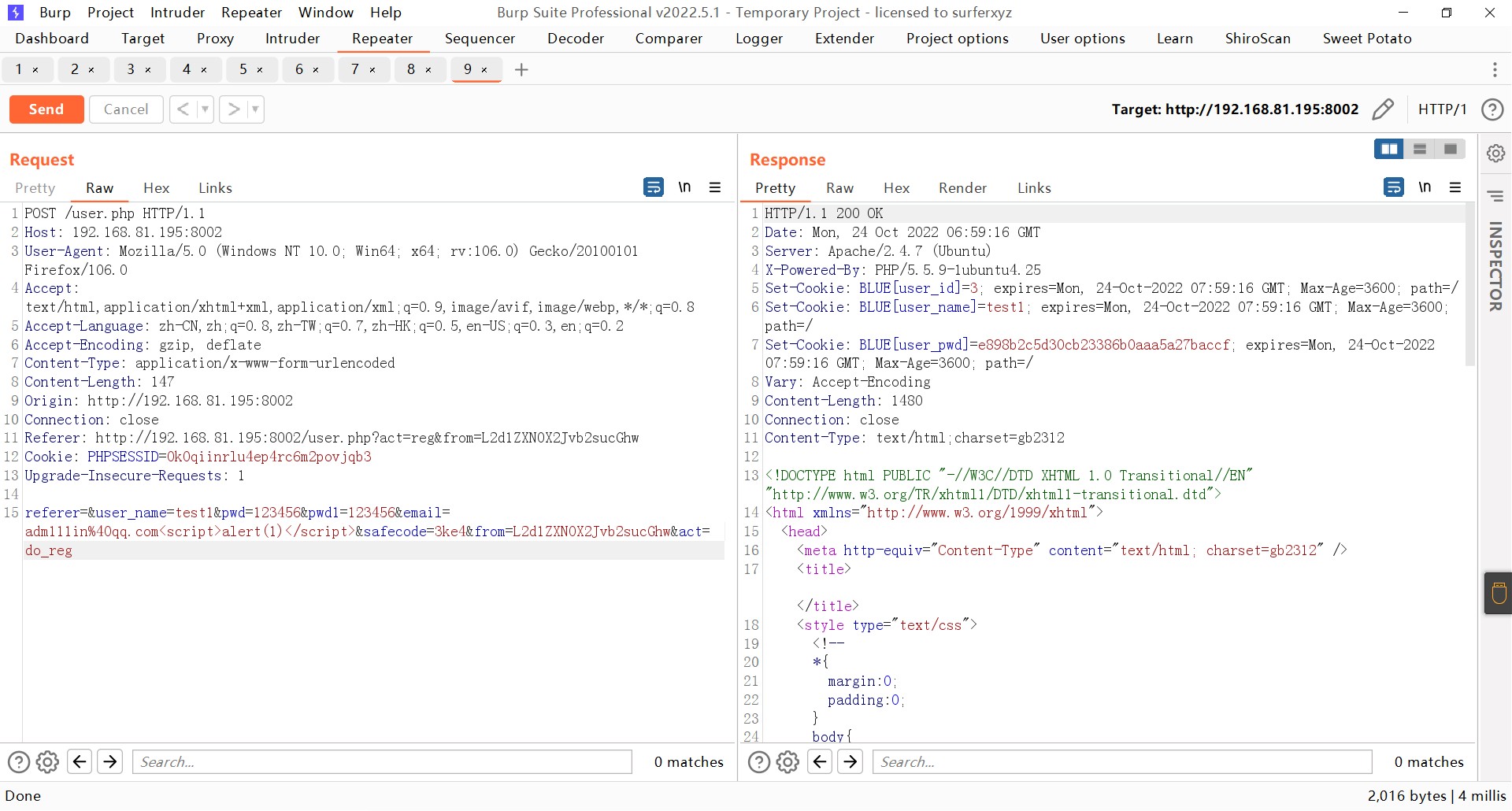Open the Window menu

[x=326, y=13]
